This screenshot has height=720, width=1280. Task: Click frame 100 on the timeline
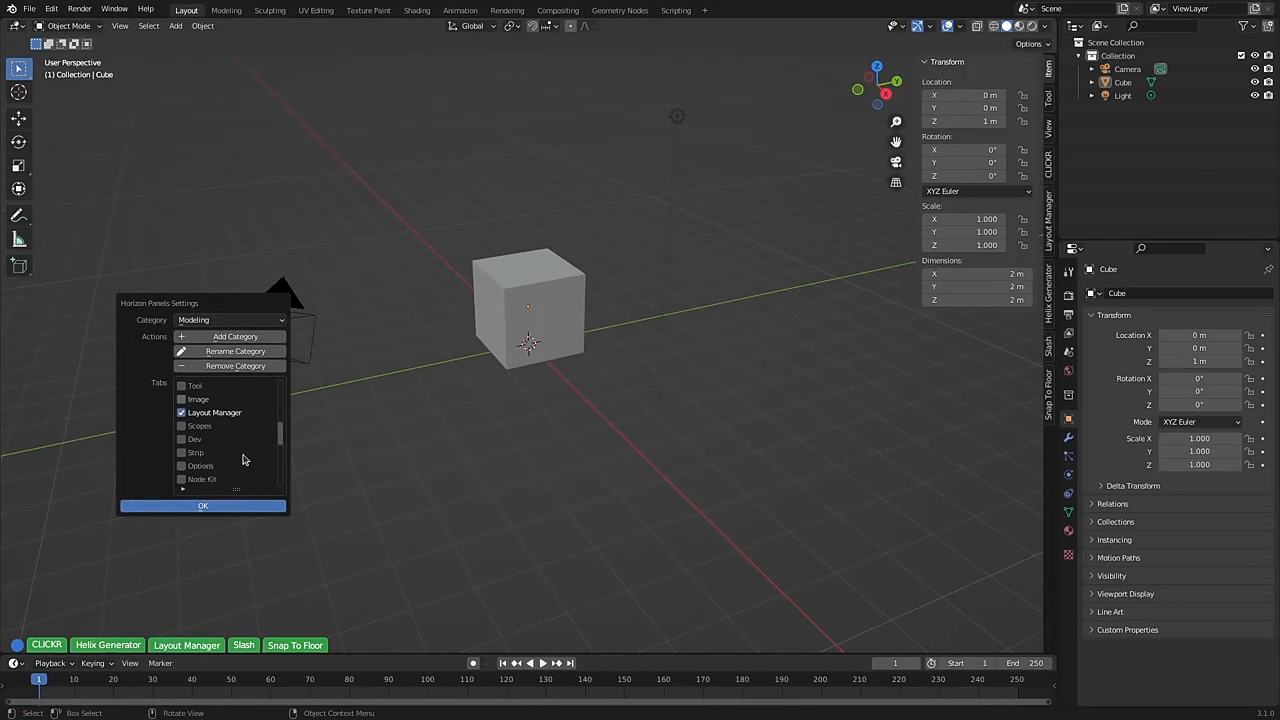(427, 680)
